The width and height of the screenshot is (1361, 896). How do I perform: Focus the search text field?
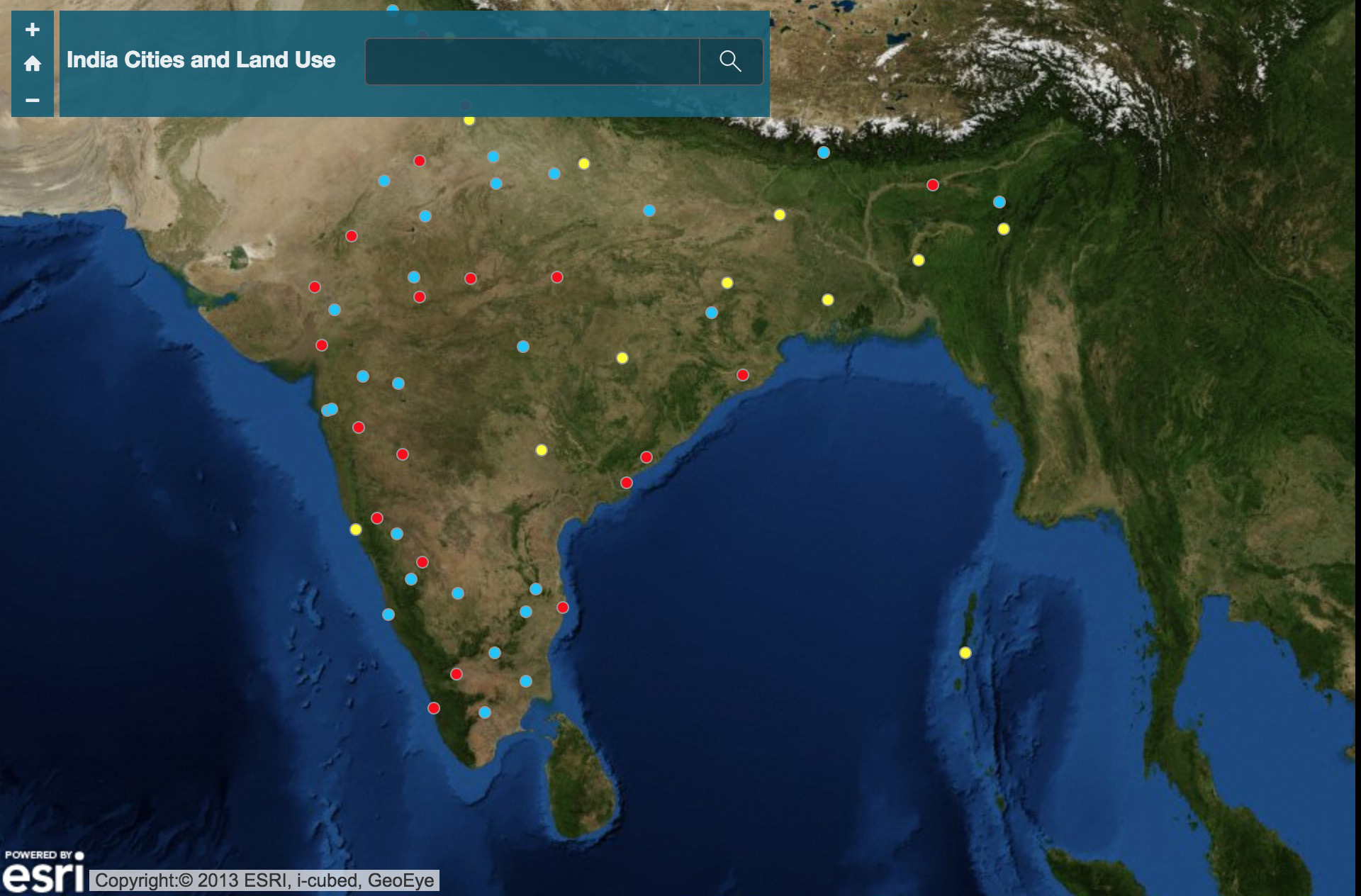click(532, 62)
